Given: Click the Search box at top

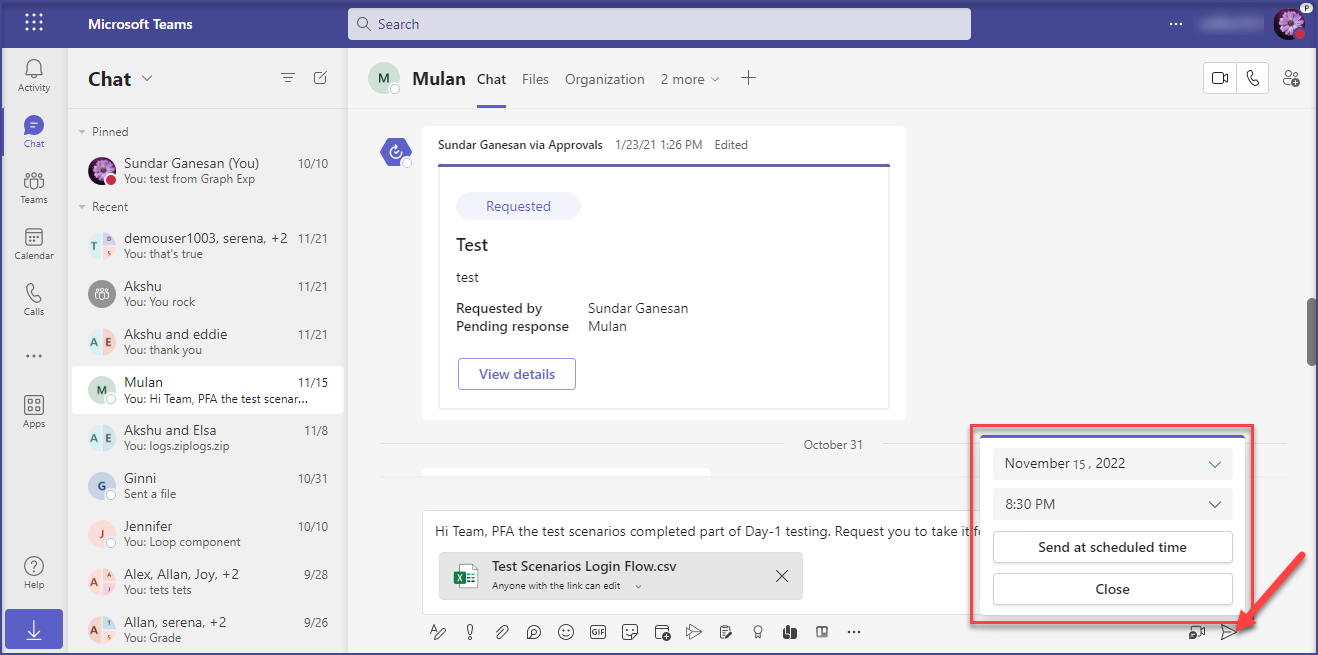Looking at the screenshot, I should 659,24.
